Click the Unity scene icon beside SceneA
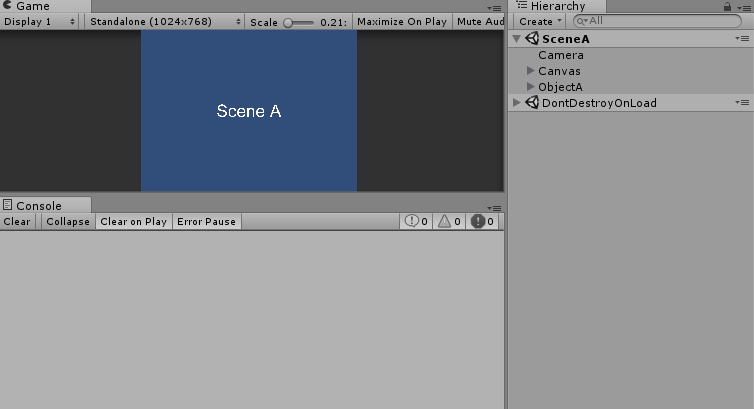This screenshot has height=409, width=754. pos(532,38)
